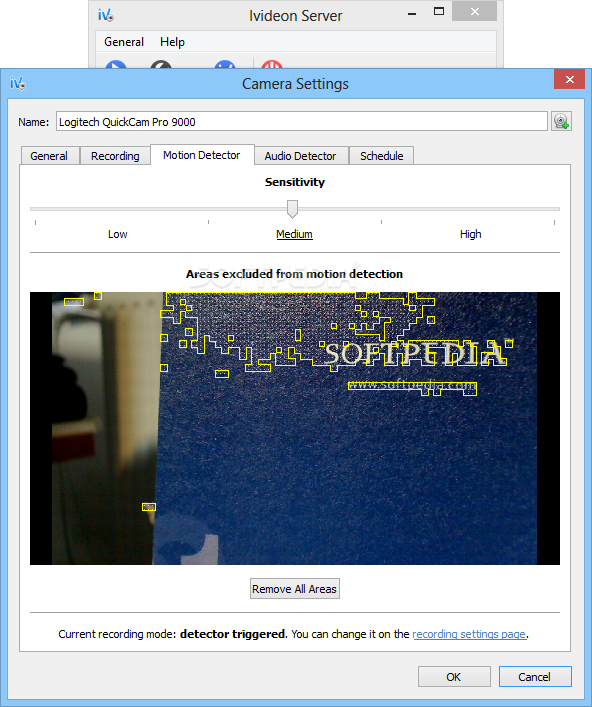Screen dimensions: 592x707
Task: Click the add camera icon beside Name field
Action: (x=561, y=121)
